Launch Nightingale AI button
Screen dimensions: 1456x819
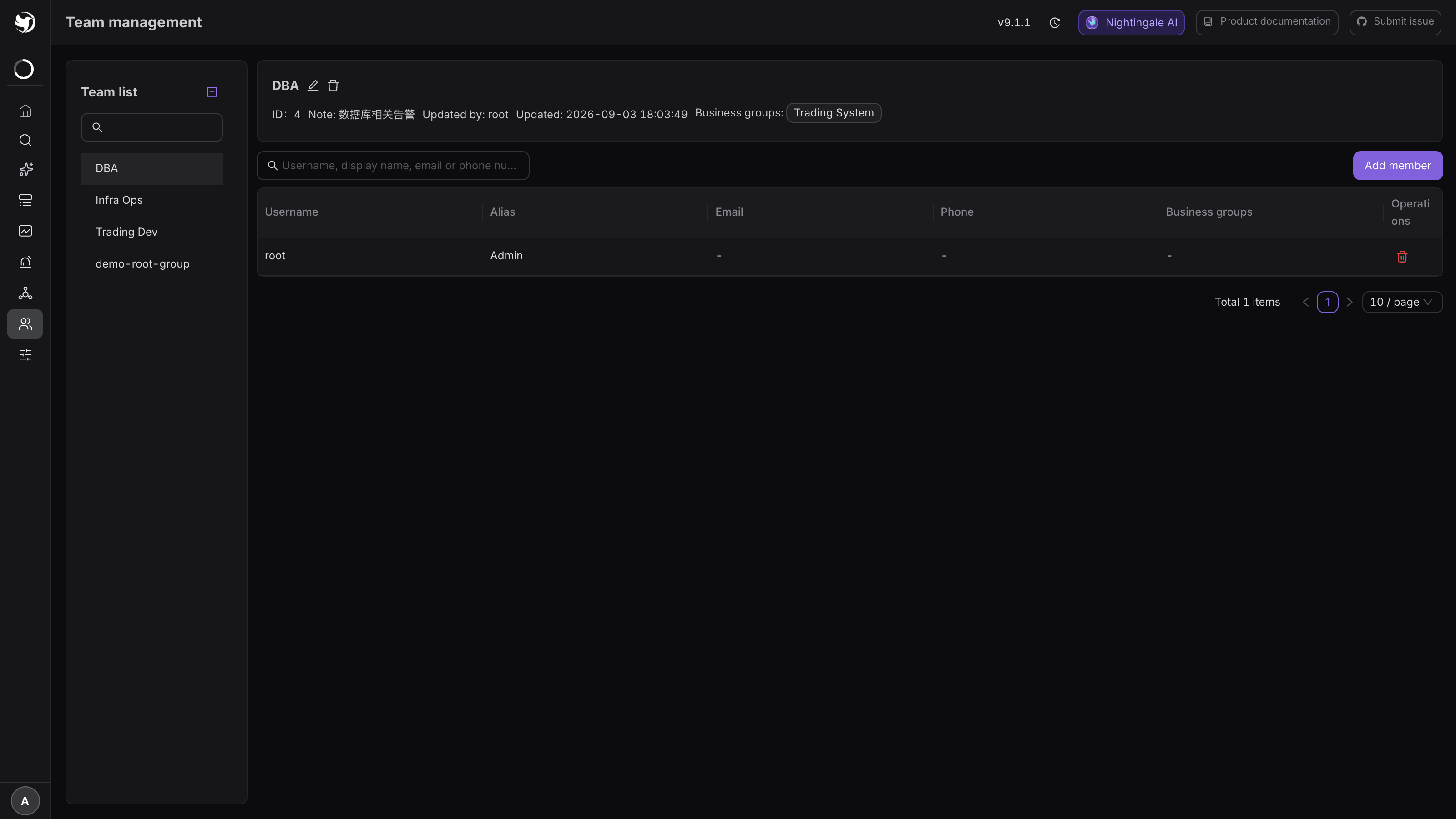[1131, 23]
